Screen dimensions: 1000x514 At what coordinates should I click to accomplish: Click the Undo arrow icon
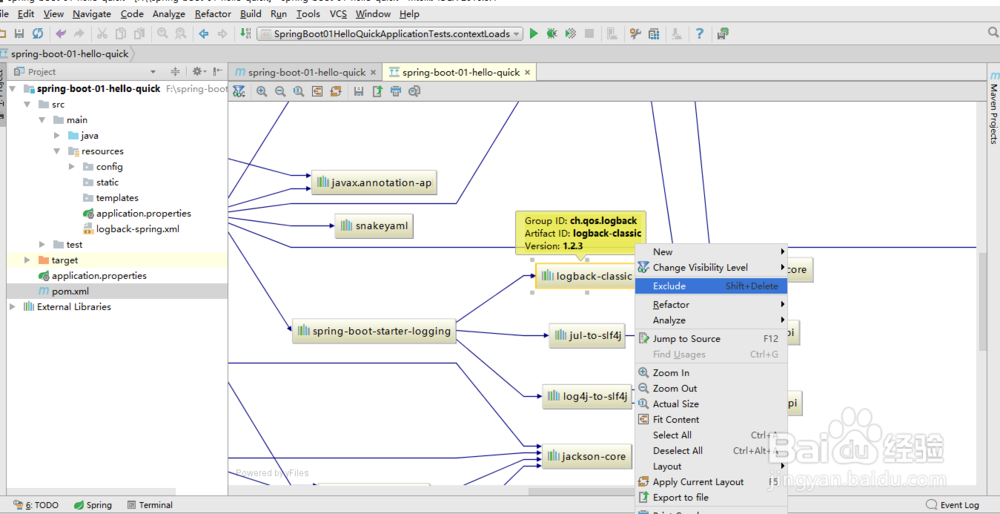pos(61,34)
